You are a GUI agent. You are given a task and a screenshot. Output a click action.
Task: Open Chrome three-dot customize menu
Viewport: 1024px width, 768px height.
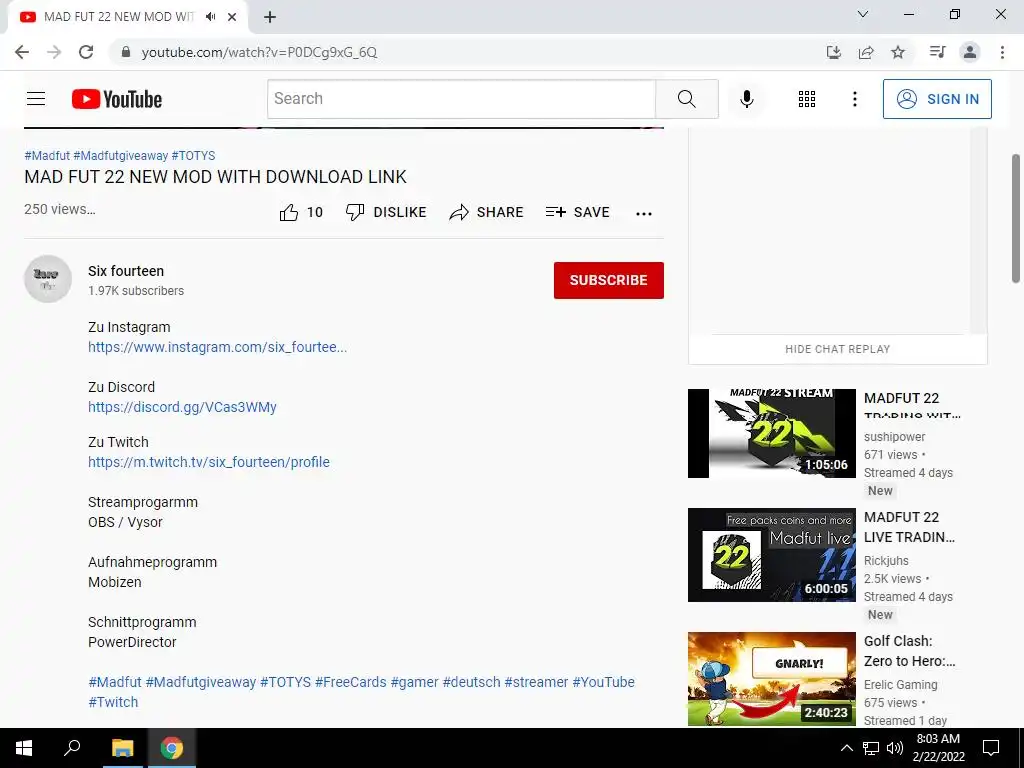pos(1002,52)
